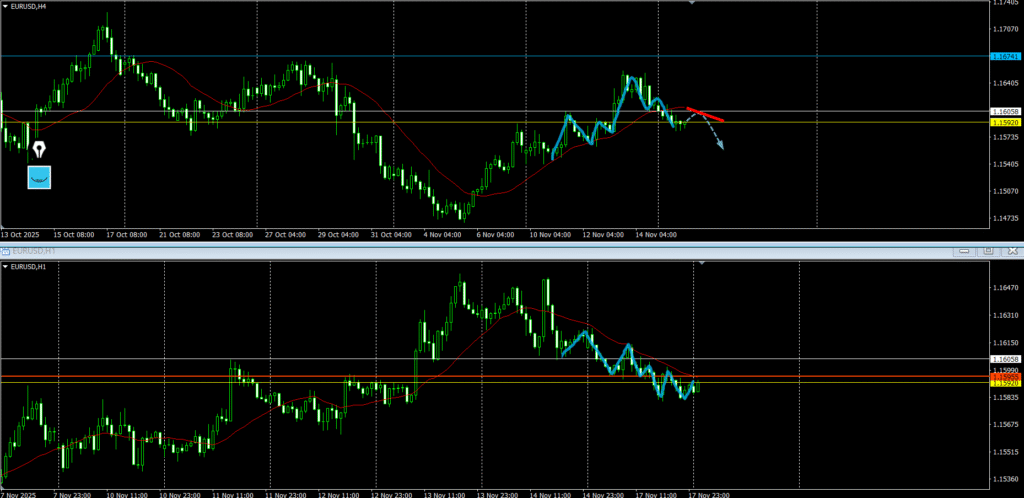Click the orange price label on H1 chart
The image size is (1024, 498).
pos(1004,377)
